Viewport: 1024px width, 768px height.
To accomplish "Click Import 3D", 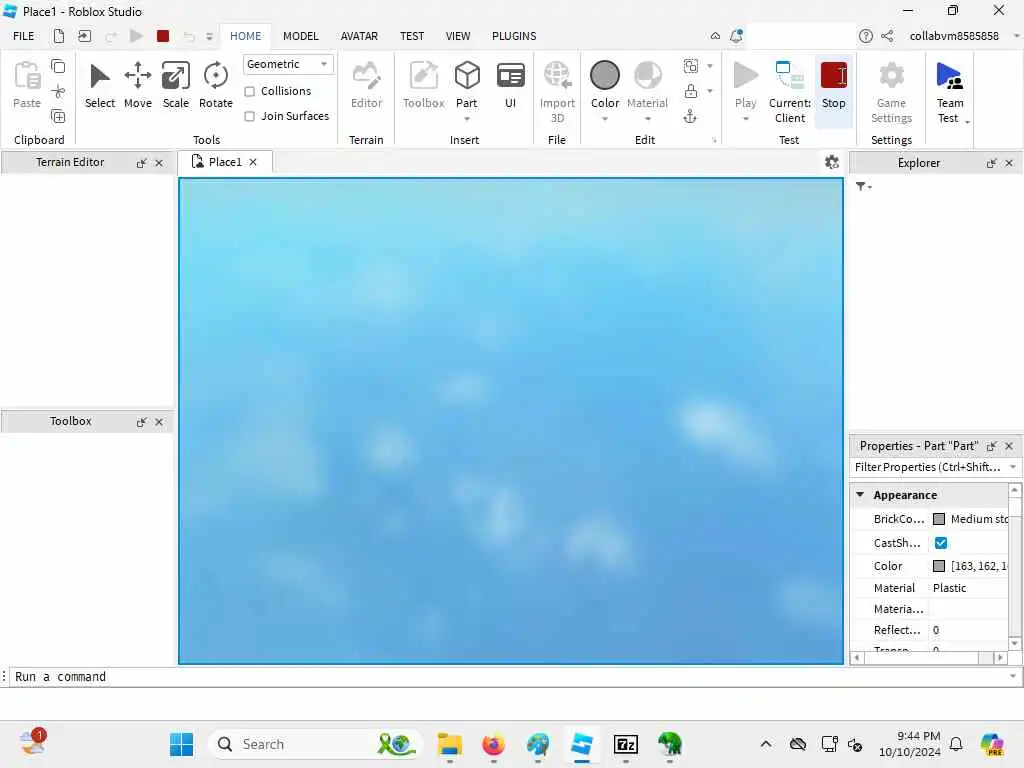I will coord(557,91).
